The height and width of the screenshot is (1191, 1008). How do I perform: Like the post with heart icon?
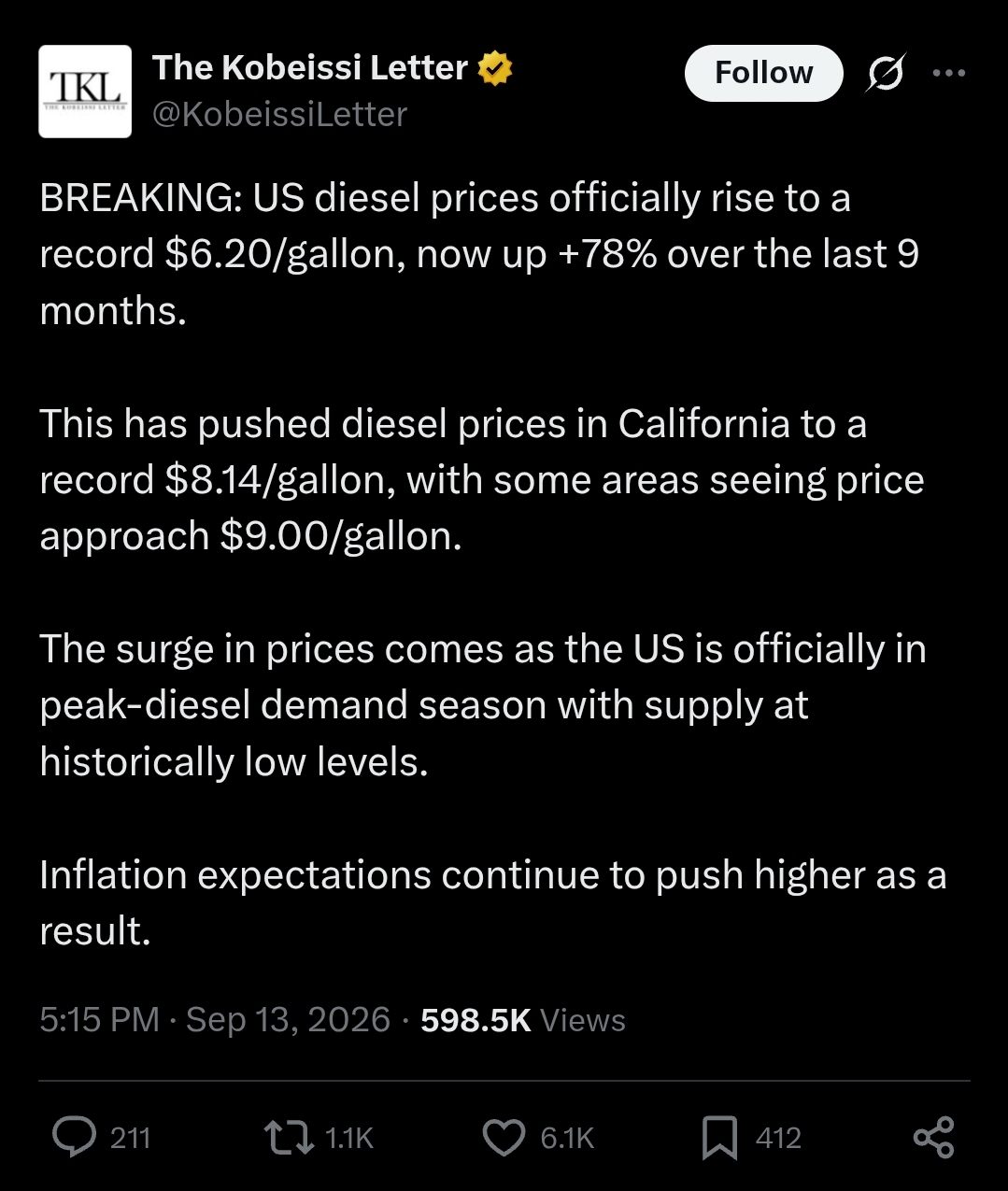point(504,1138)
